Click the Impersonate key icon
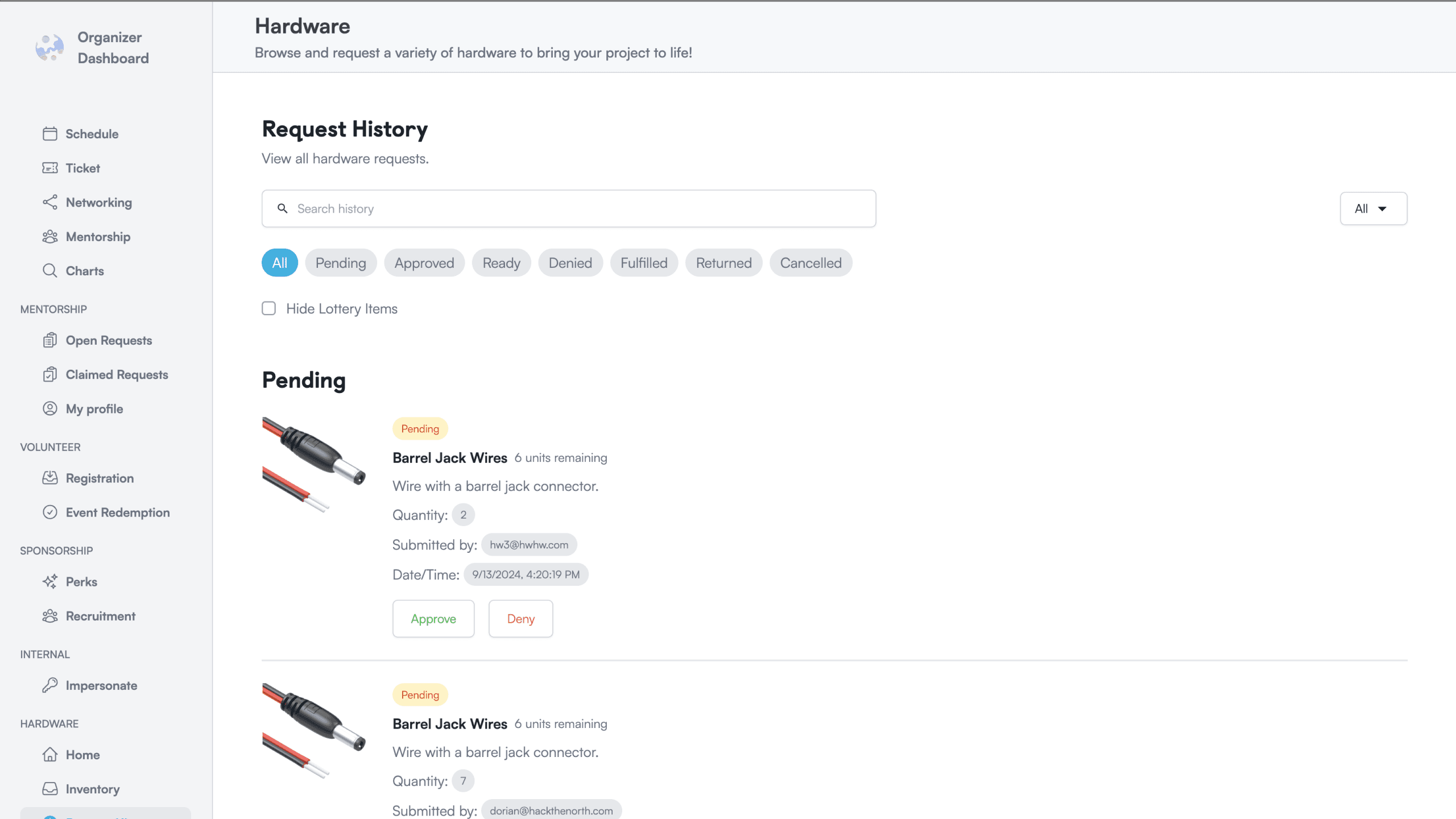This screenshot has width=1456, height=819. tap(50, 685)
